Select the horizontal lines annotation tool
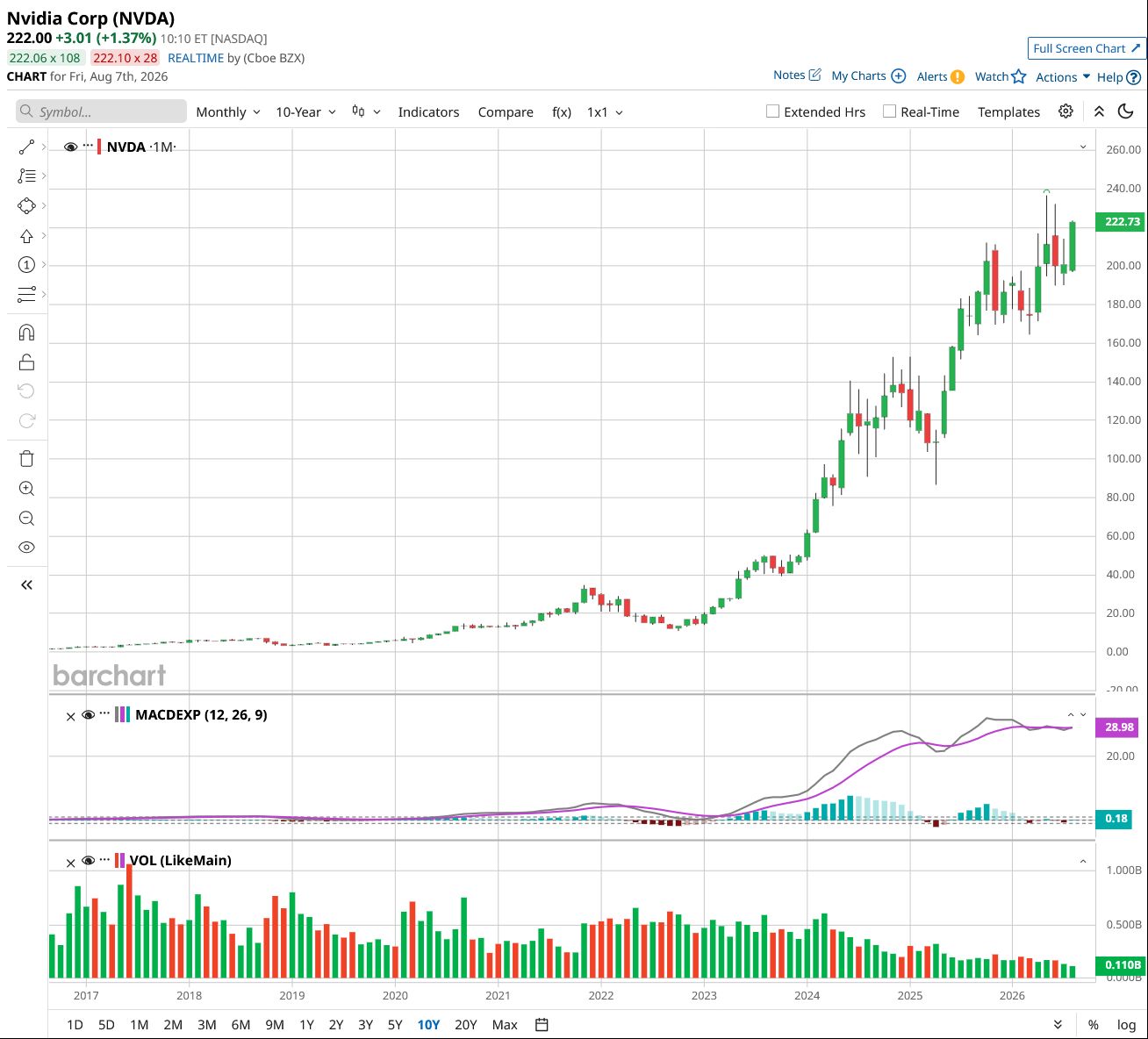The height and width of the screenshot is (1039, 1148). 26,295
